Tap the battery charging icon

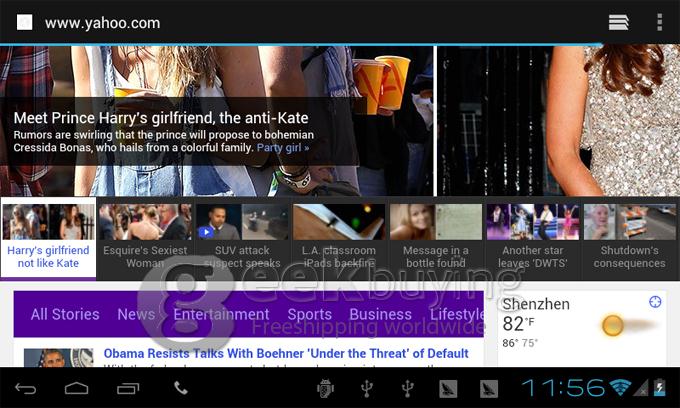659,387
